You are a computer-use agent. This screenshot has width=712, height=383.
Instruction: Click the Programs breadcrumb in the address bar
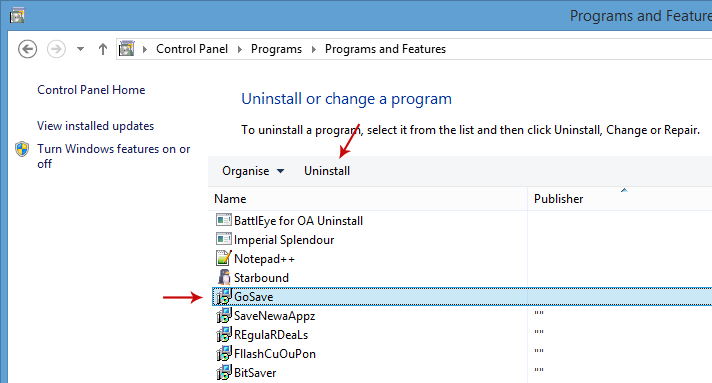(276, 49)
